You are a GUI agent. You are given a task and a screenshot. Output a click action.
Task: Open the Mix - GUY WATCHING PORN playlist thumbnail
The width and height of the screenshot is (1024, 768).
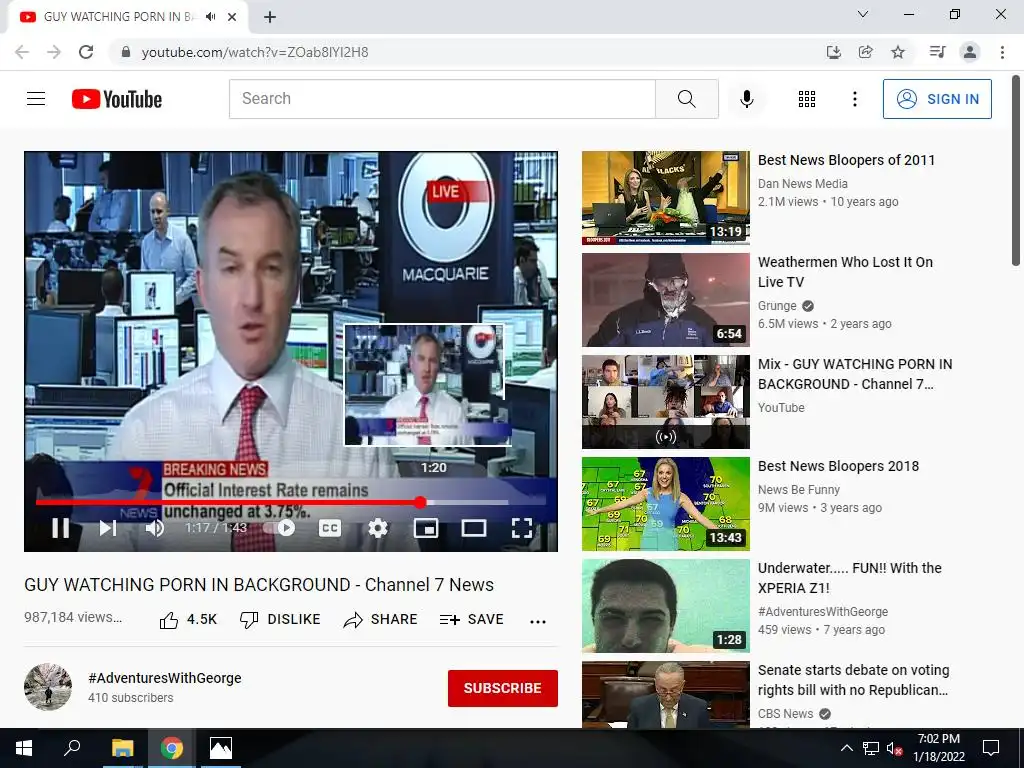(x=665, y=402)
